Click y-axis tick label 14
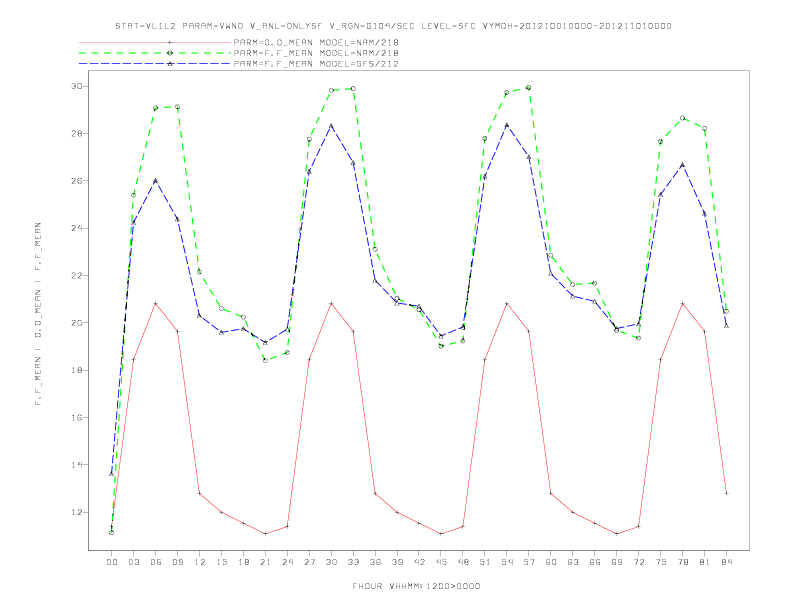792x612 pixels. tap(77, 465)
